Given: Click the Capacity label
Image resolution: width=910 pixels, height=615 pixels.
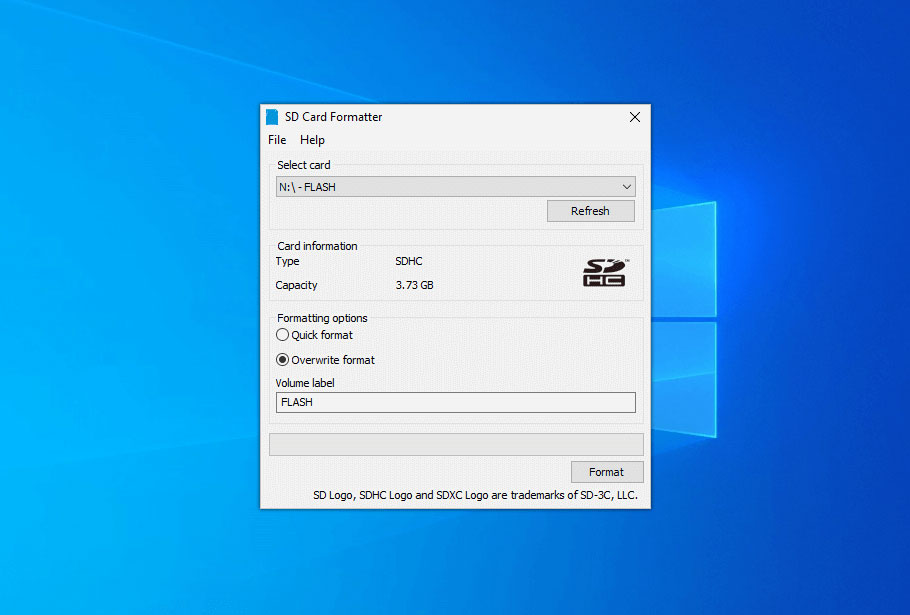Looking at the screenshot, I should tap(296, 285).
